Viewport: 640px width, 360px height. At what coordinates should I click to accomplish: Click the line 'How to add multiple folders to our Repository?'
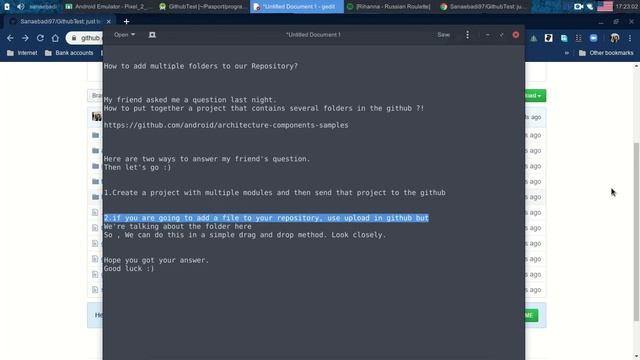pos(200,66)
